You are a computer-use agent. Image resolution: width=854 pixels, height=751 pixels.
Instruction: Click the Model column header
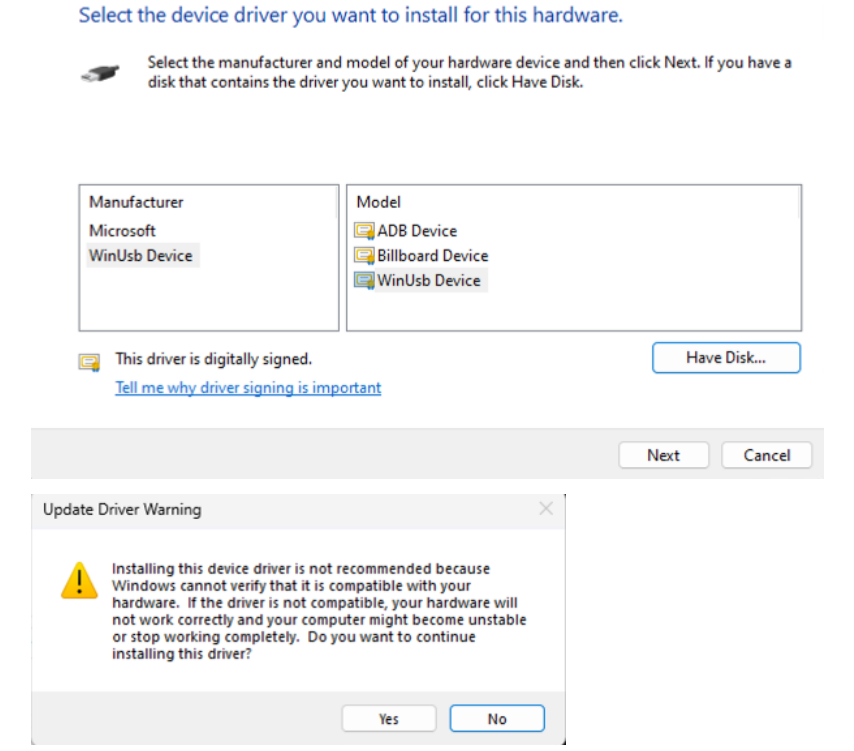coord(379,202)
